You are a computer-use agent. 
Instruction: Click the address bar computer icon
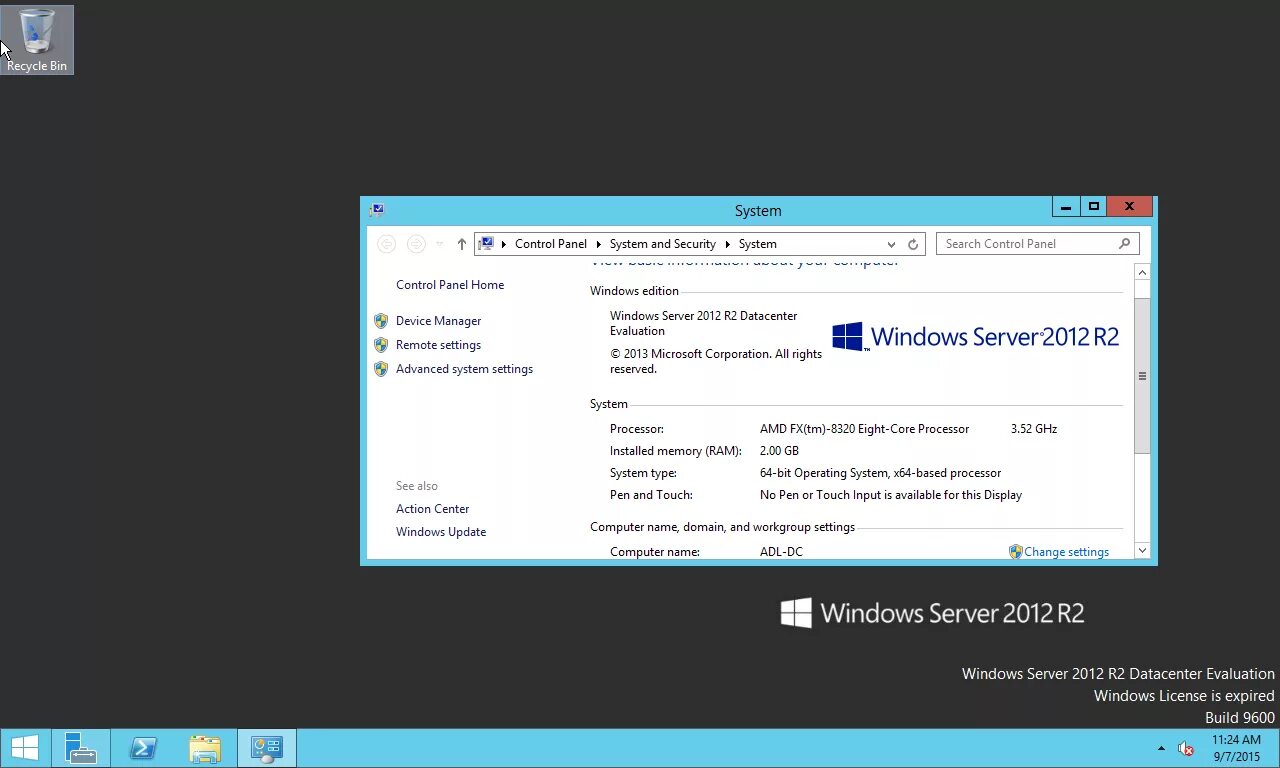tap(486, 244)
